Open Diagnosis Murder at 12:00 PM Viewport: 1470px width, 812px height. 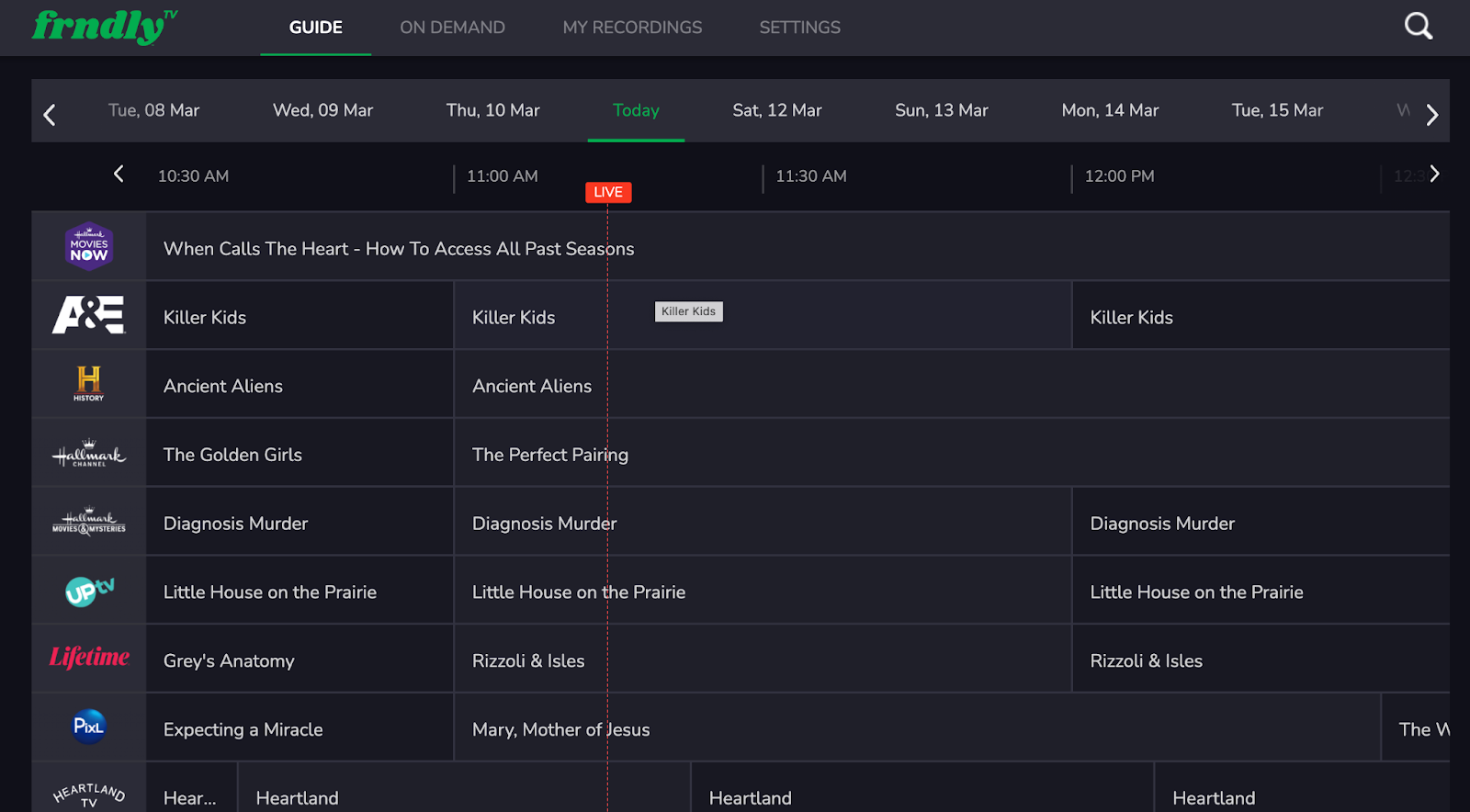point(1261,522)
